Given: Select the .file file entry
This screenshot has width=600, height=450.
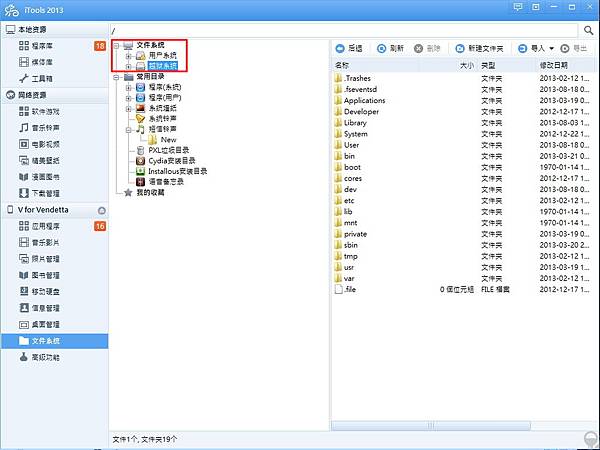Looking at the screenshot, I should [350, 290].
